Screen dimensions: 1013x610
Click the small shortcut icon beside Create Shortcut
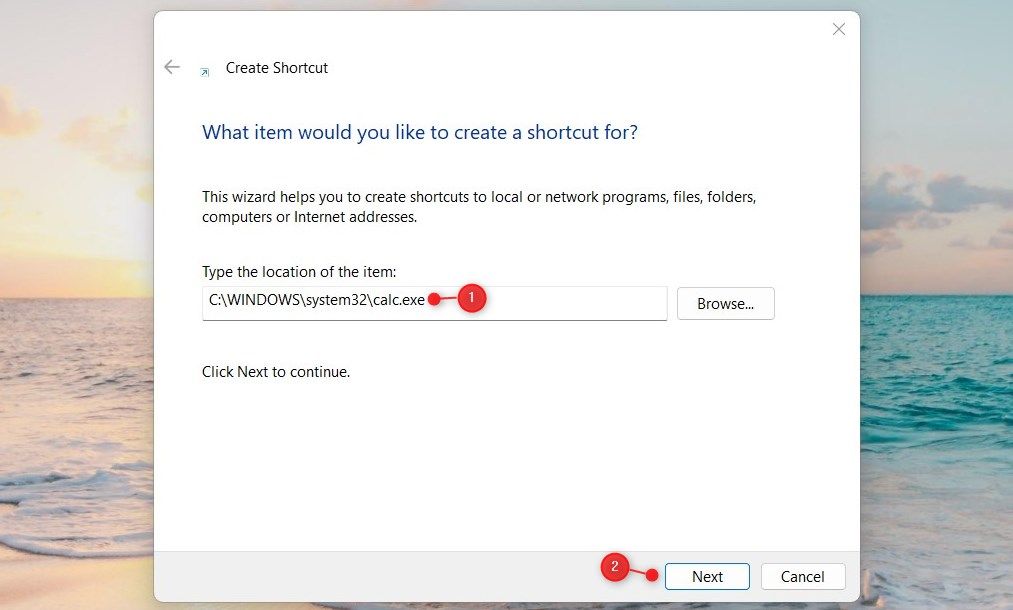(x=205, y=72)
